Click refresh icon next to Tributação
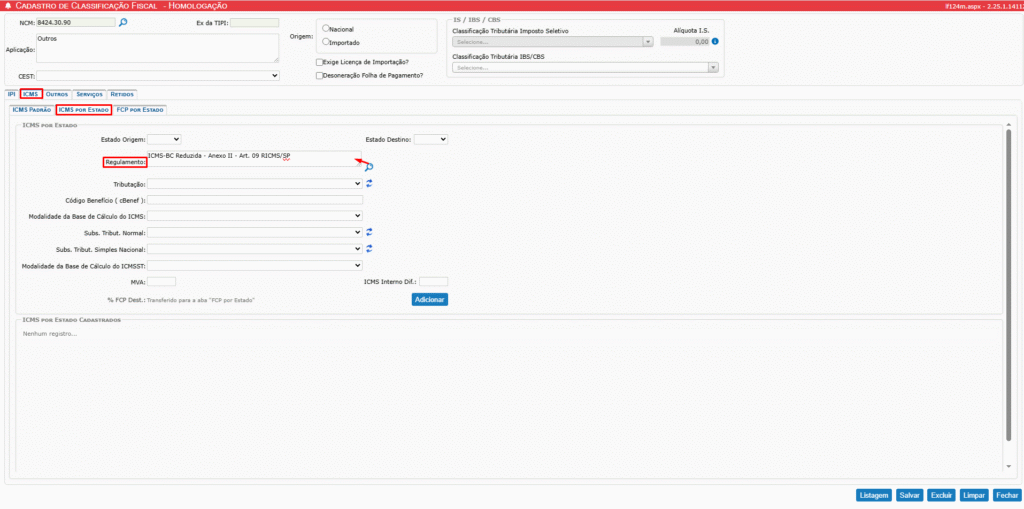This screenshot has height=509, width=1024. tap(369, 184)
